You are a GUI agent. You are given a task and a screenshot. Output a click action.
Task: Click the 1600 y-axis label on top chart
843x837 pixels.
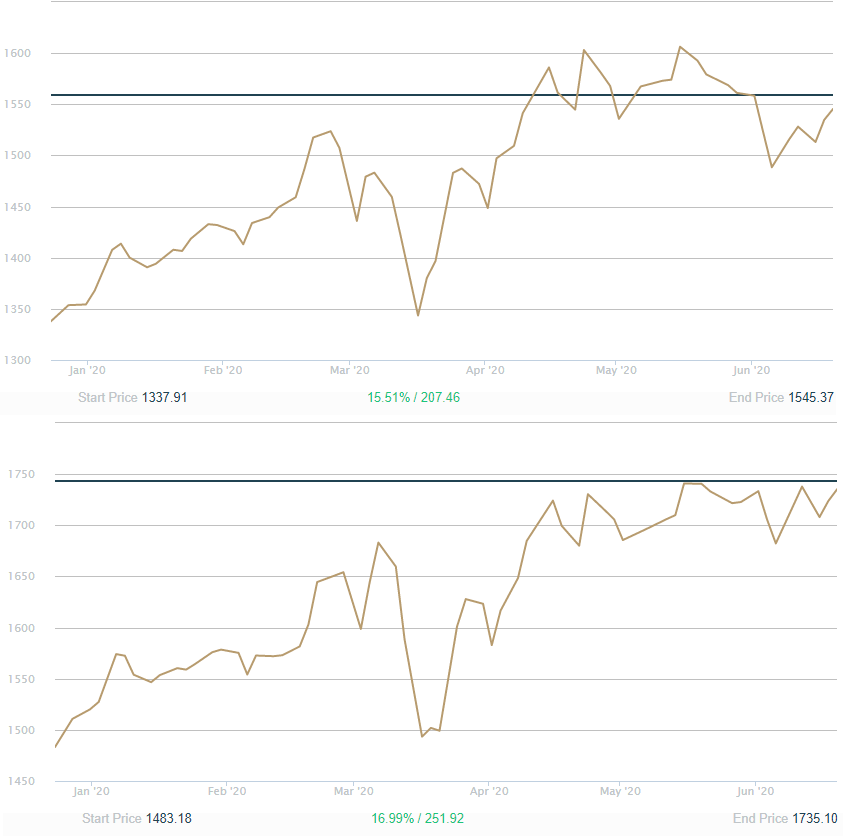point(18,53)
